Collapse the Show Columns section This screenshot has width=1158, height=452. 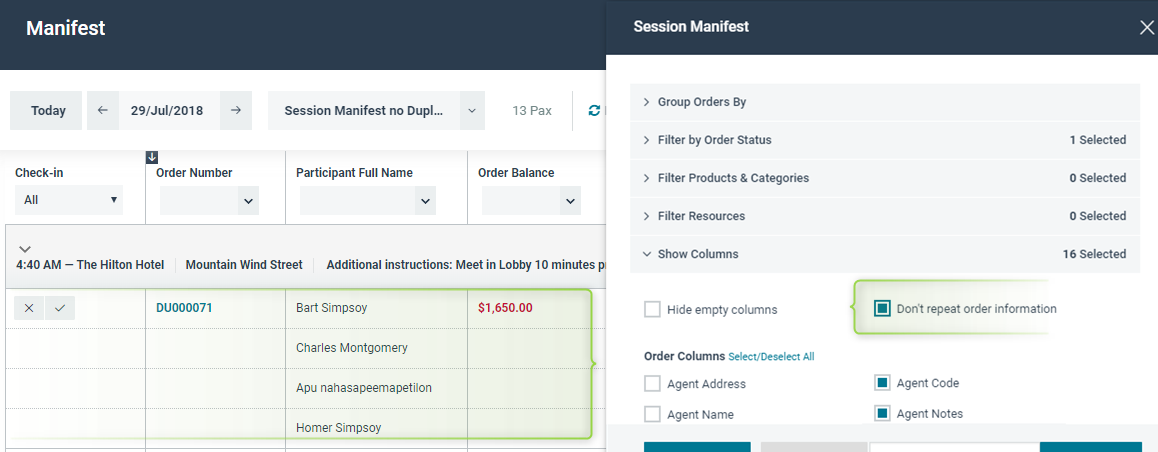click(885, 254)
